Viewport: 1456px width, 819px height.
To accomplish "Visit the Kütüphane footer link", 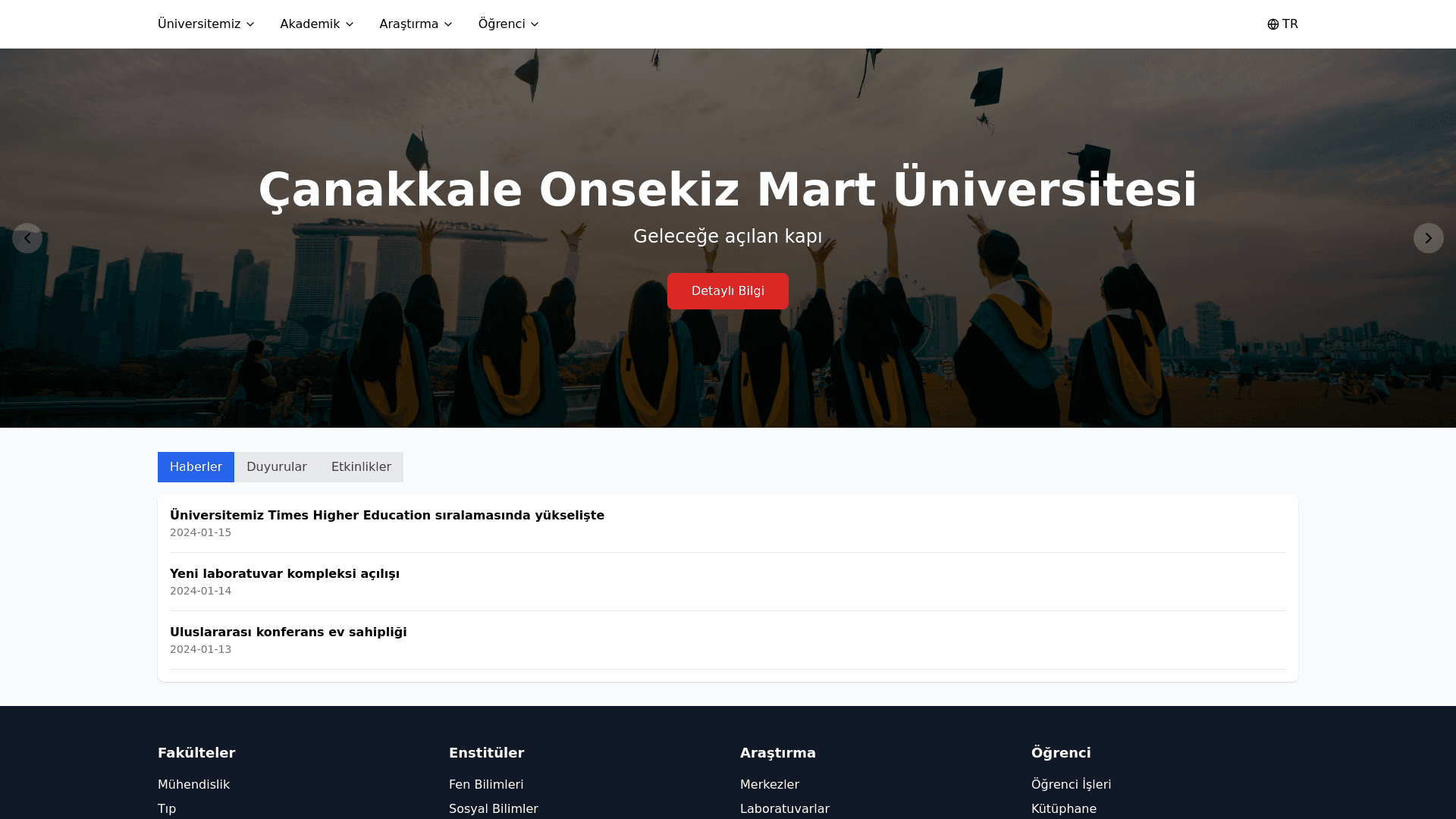I will [x=1063, y=809].
